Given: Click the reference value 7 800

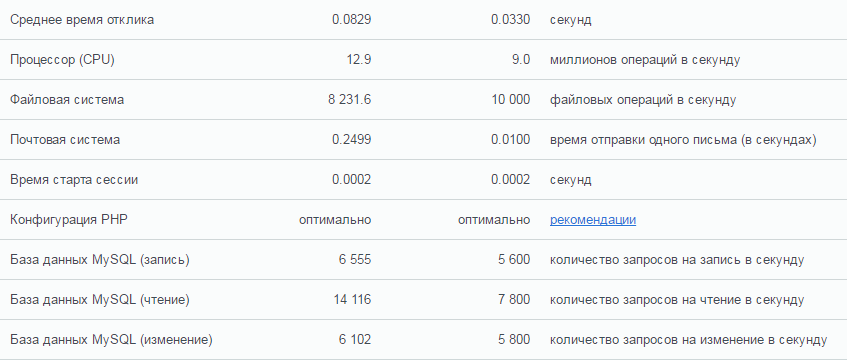Looking at the screenshot, I should coord(514,300).
